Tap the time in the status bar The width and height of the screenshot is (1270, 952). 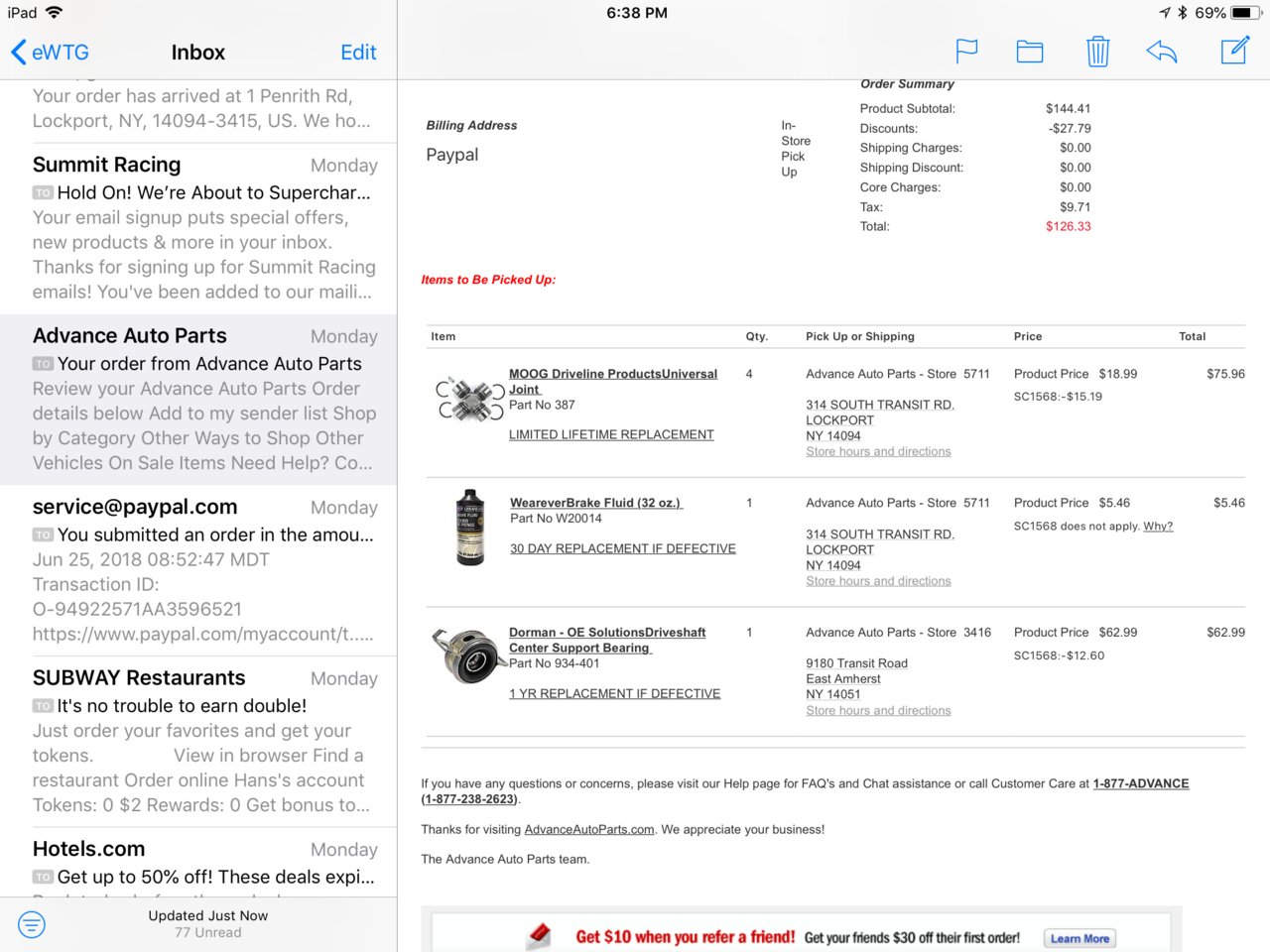637,13
